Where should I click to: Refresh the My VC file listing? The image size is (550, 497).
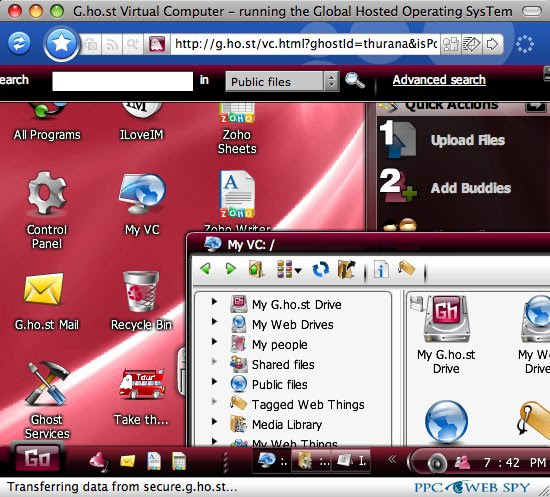click(321, 269)
